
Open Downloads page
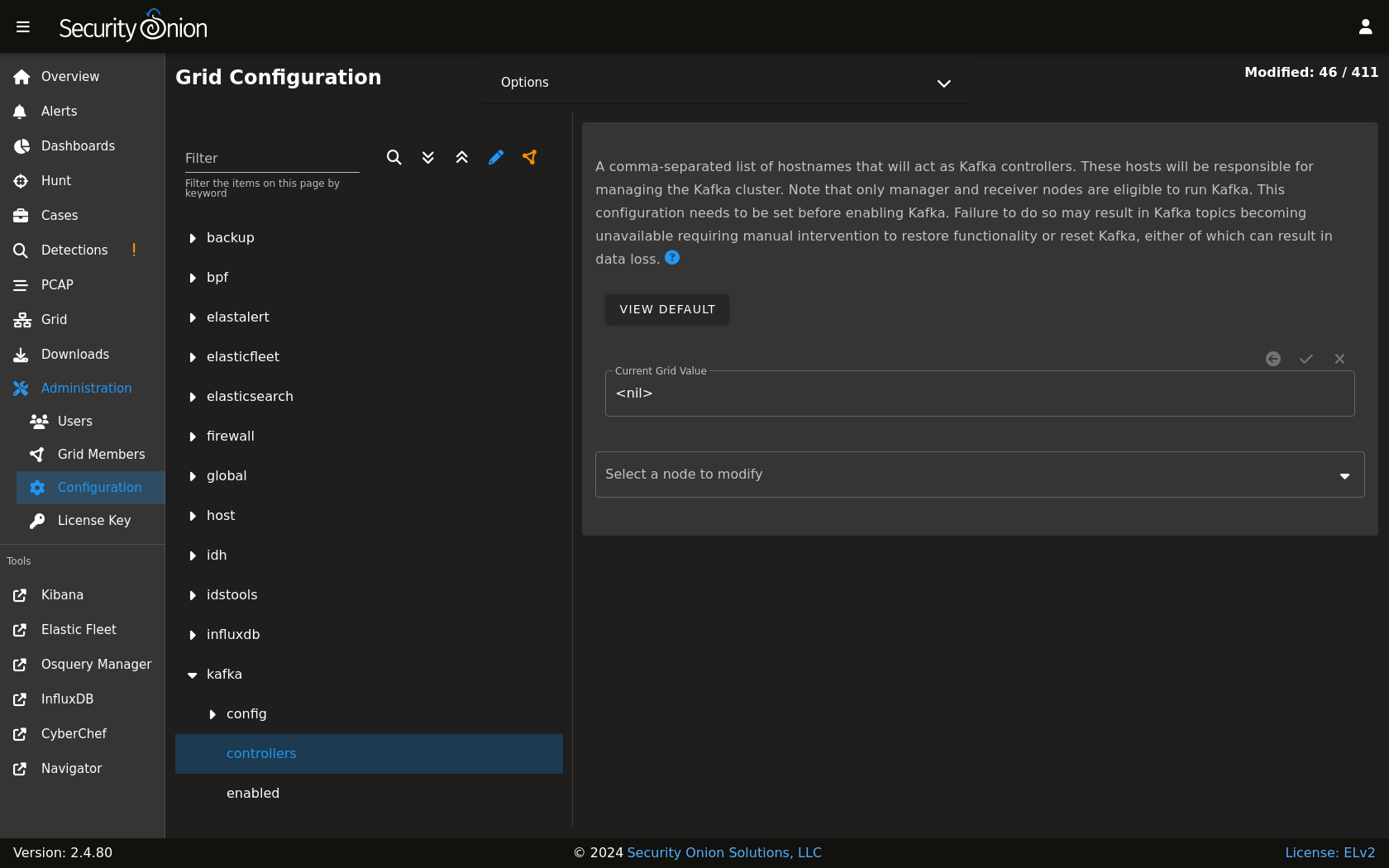pos(83,355)
